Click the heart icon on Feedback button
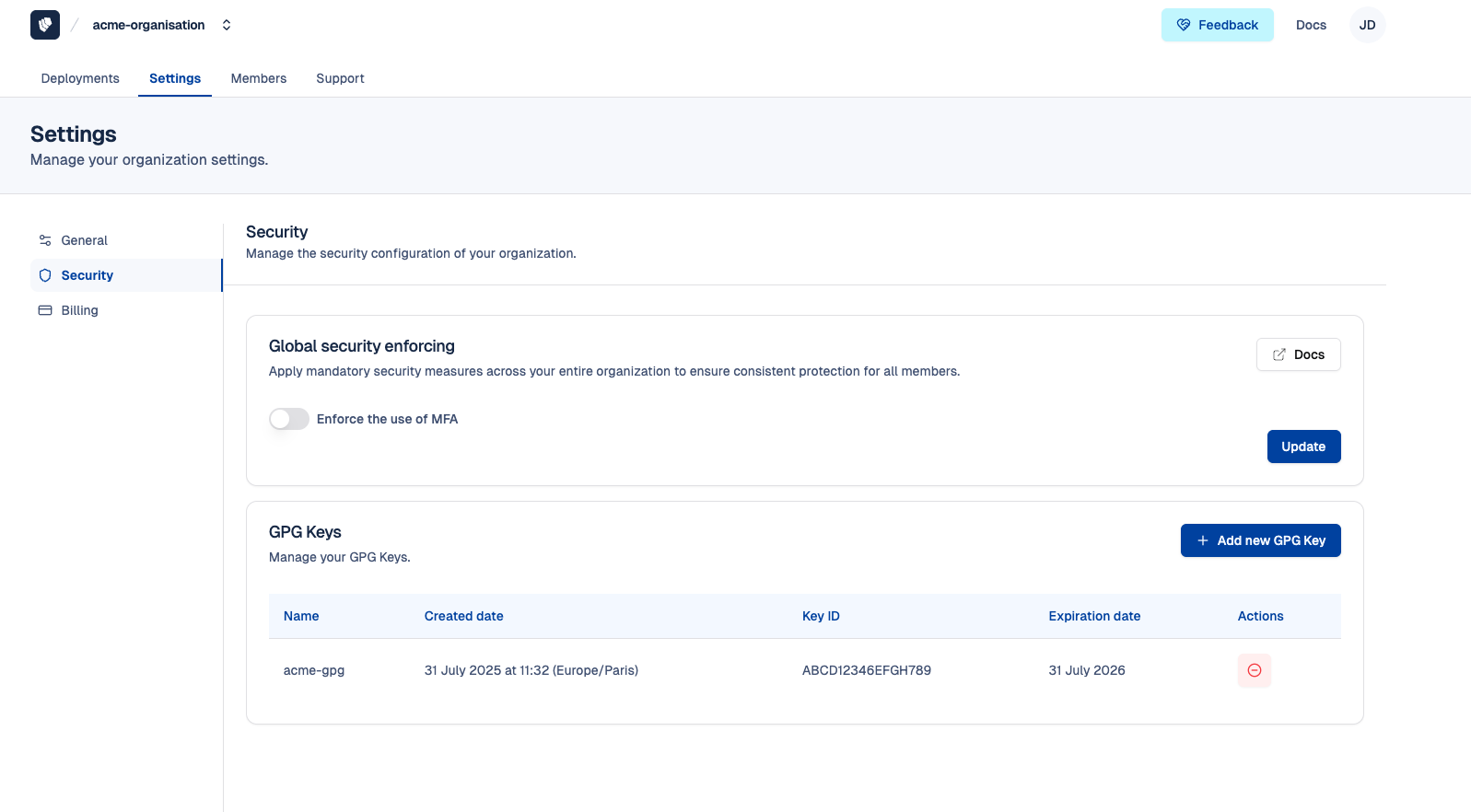1471x812 pixels. [1184, 25]
